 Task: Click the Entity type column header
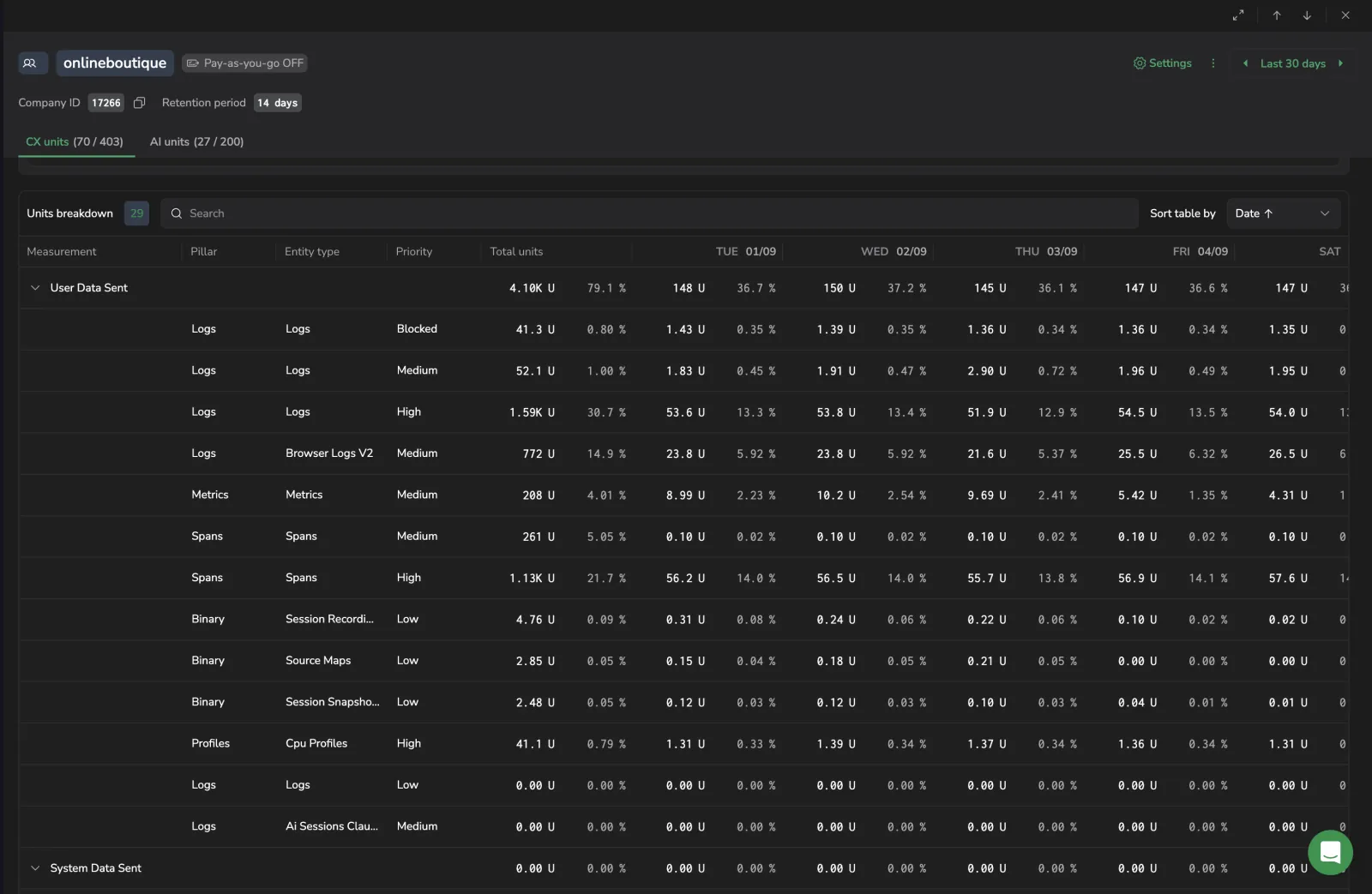(x=312, y=252)
